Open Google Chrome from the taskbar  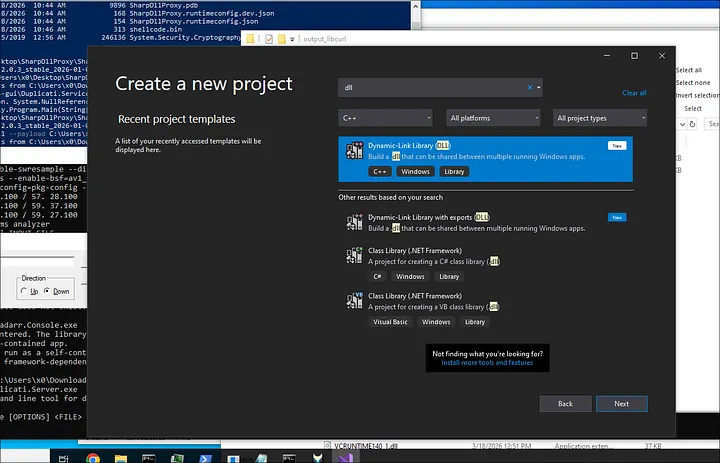point(93,458)
